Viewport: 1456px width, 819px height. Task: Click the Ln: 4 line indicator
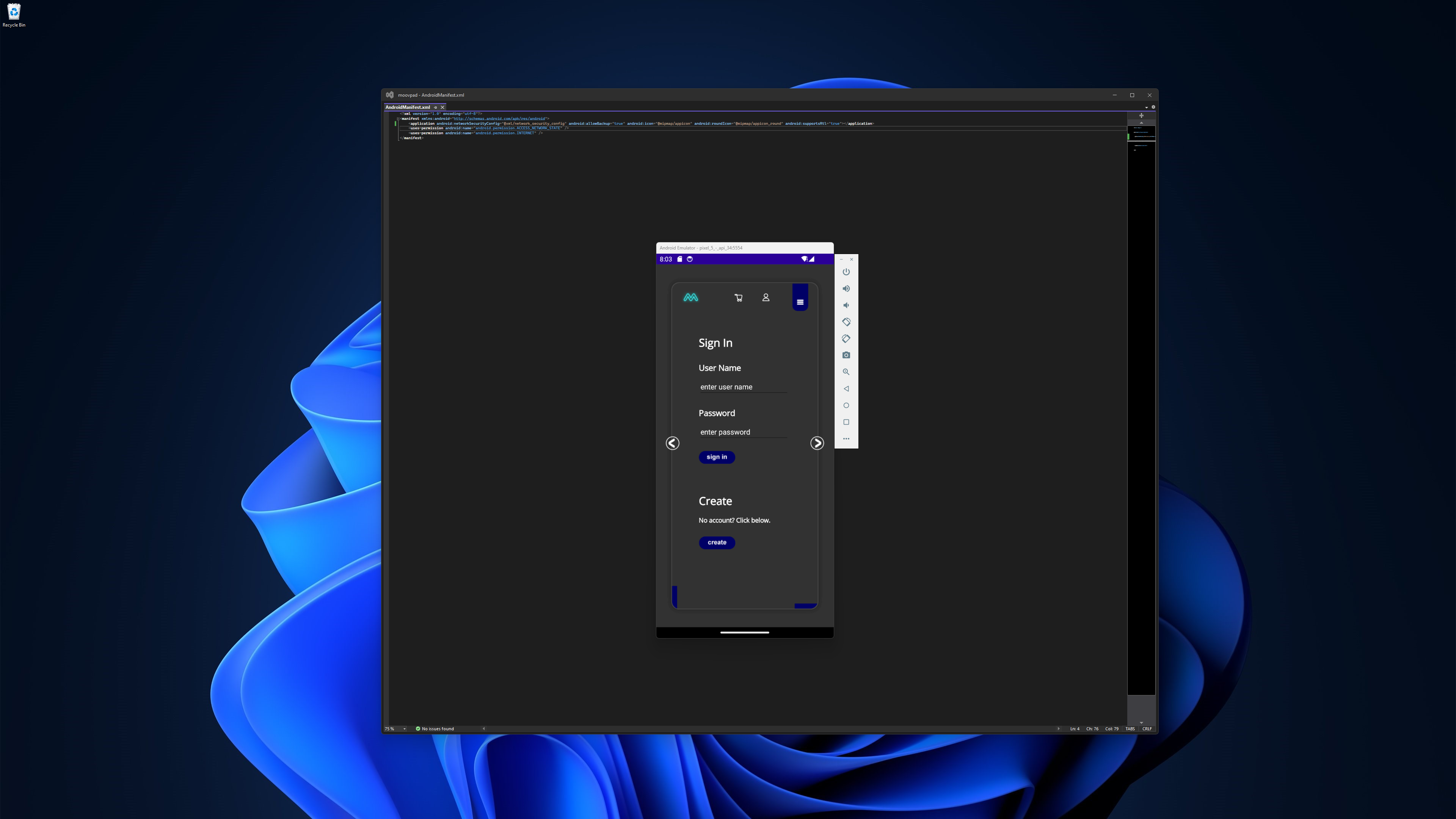click(1075, 729)
